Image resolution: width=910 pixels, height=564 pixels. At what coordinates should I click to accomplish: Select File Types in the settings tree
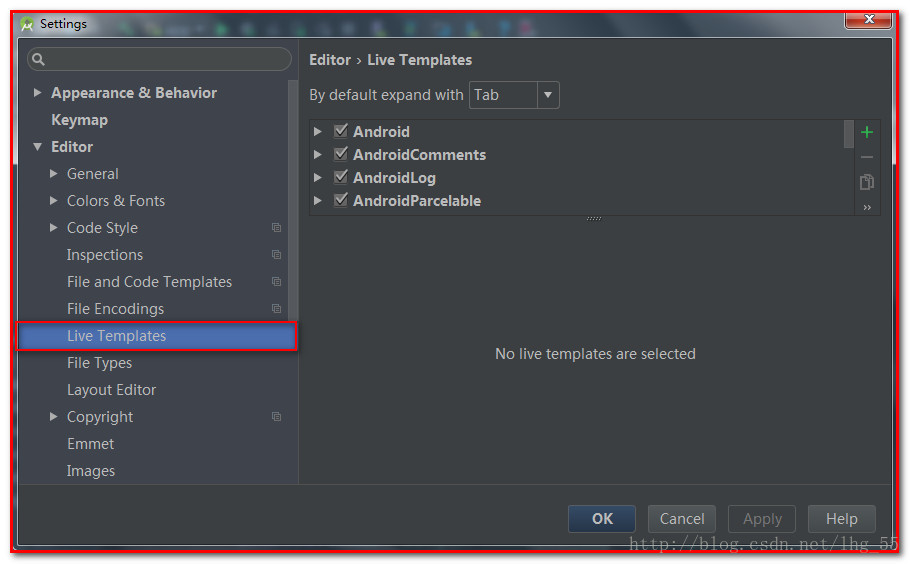[x=99, y=363]
